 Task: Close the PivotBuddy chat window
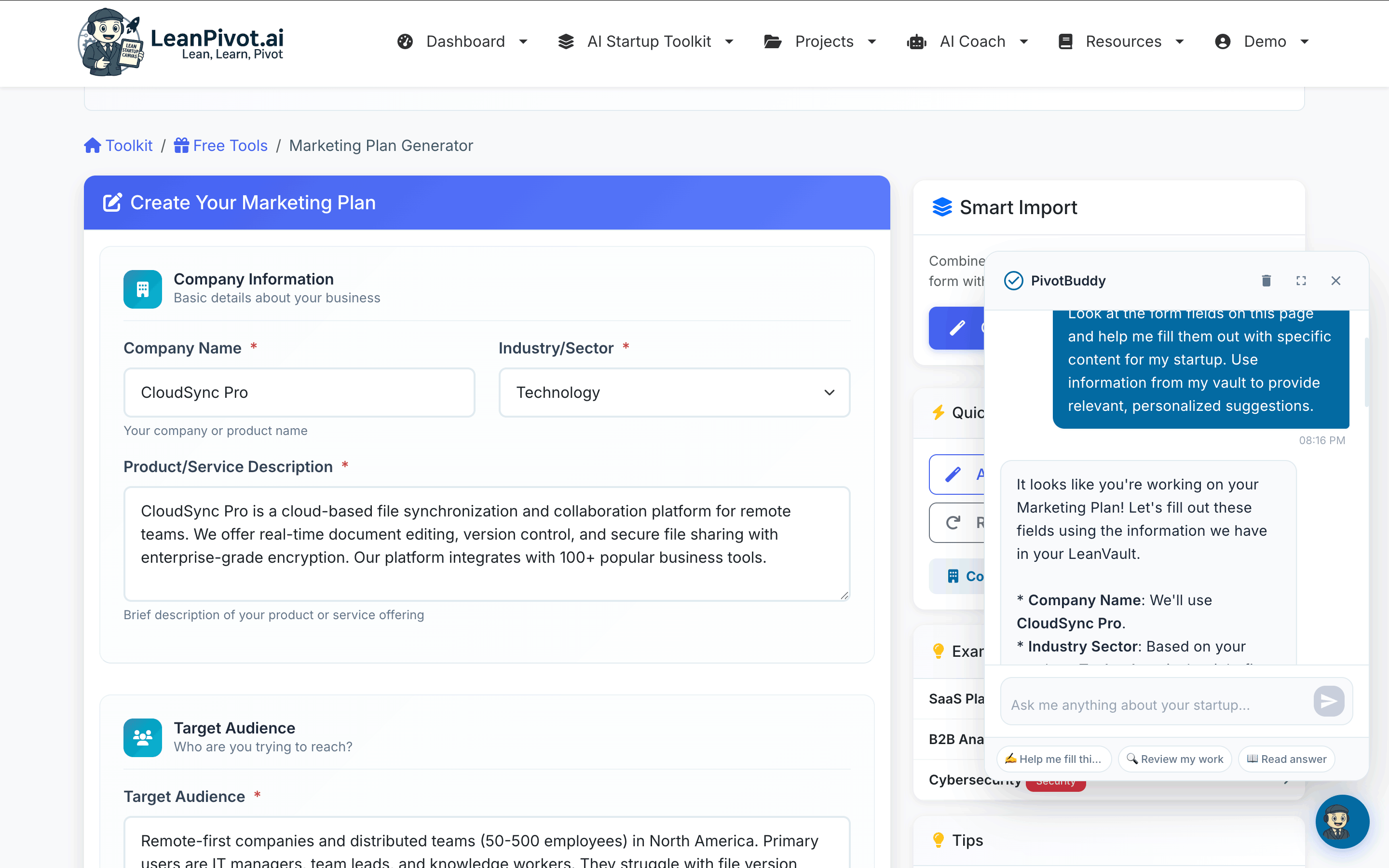[x=1335, y=281]
